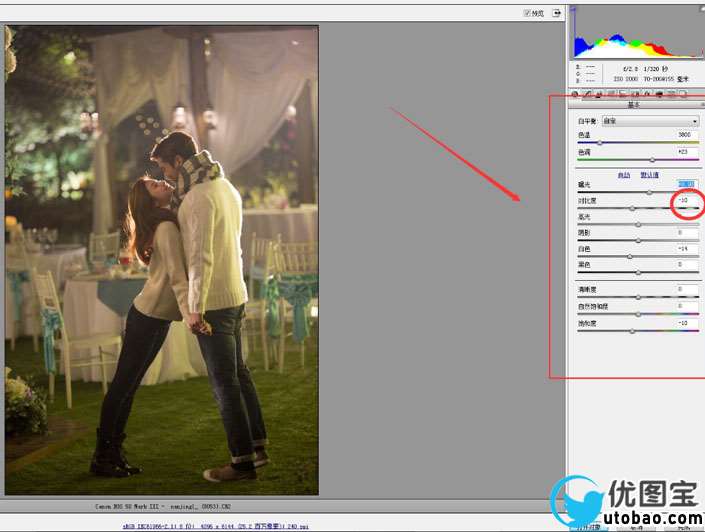Toggle full screen mode icon
This screenshot has height=532, width=705.
[557, 13]
